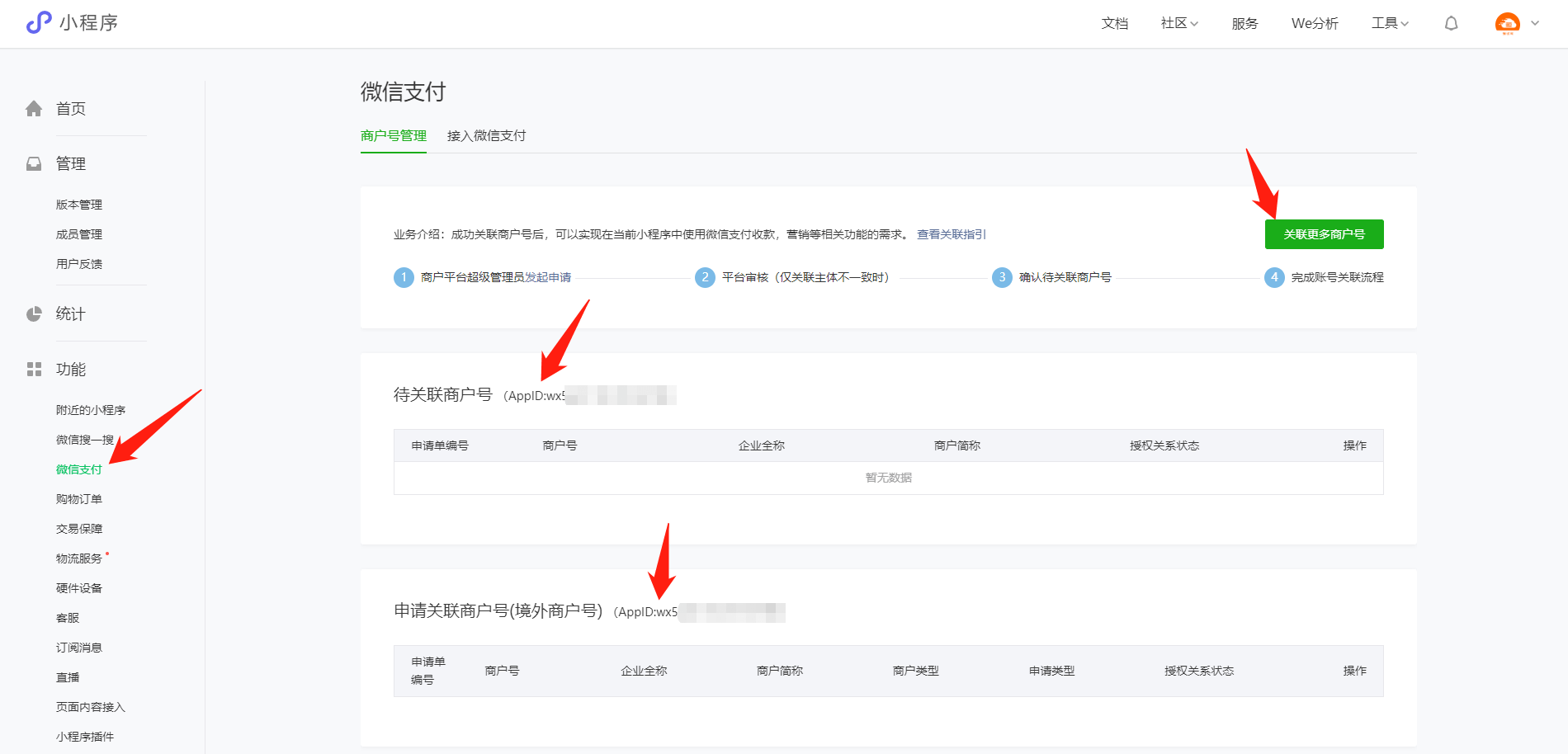
Task: Go to 版本管理 in the sidebar
Action: pos(79,205)
